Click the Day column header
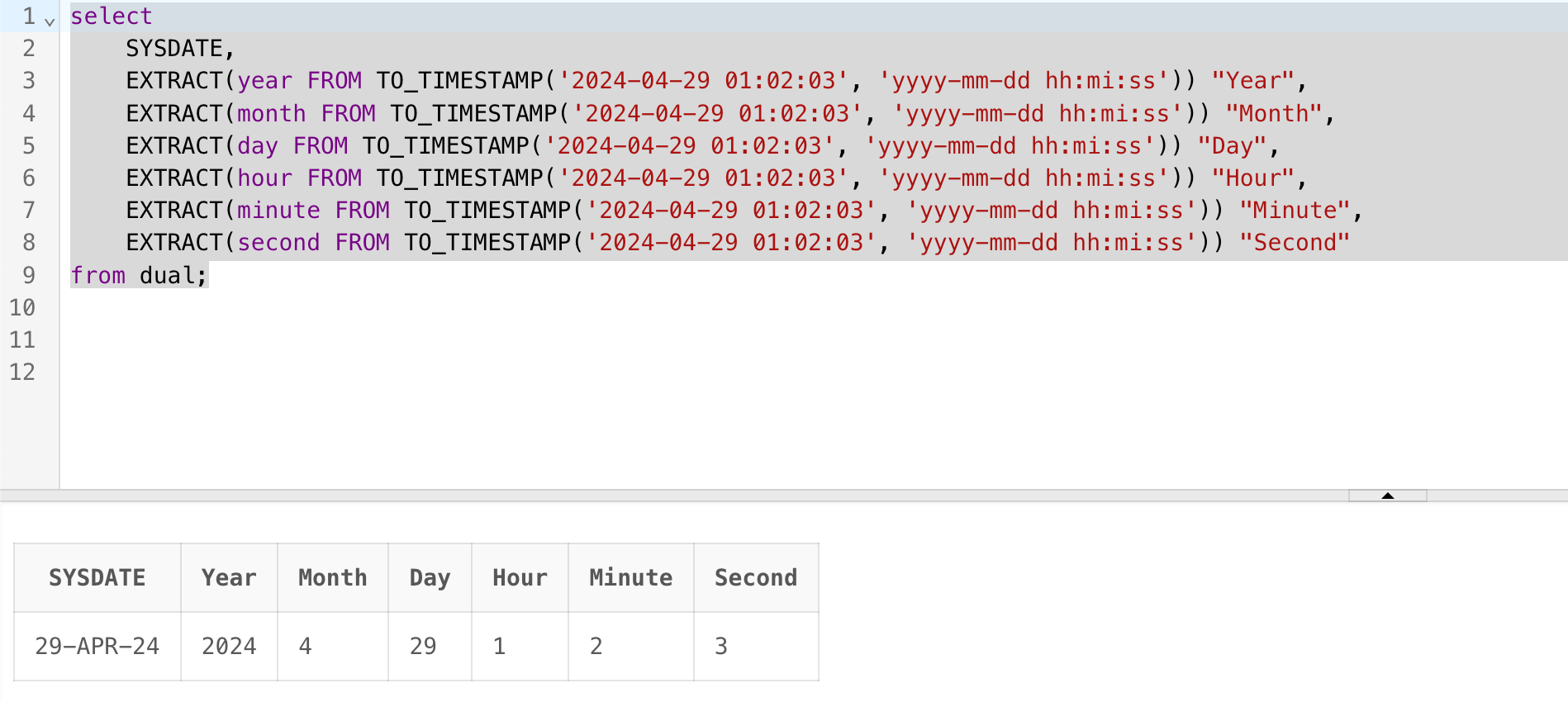 pyautogui.click(x=430, y=577)
